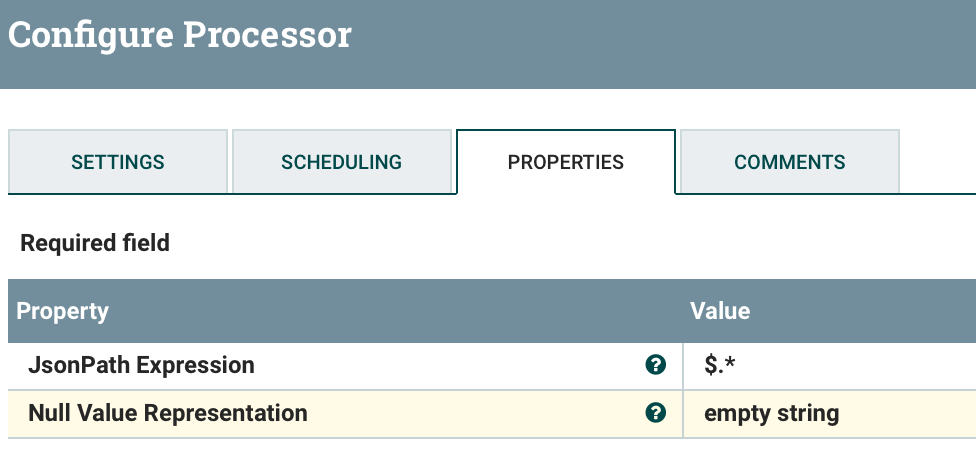
Task: Click help icon beside Null Value Representation
Action: tap(656, 413)
